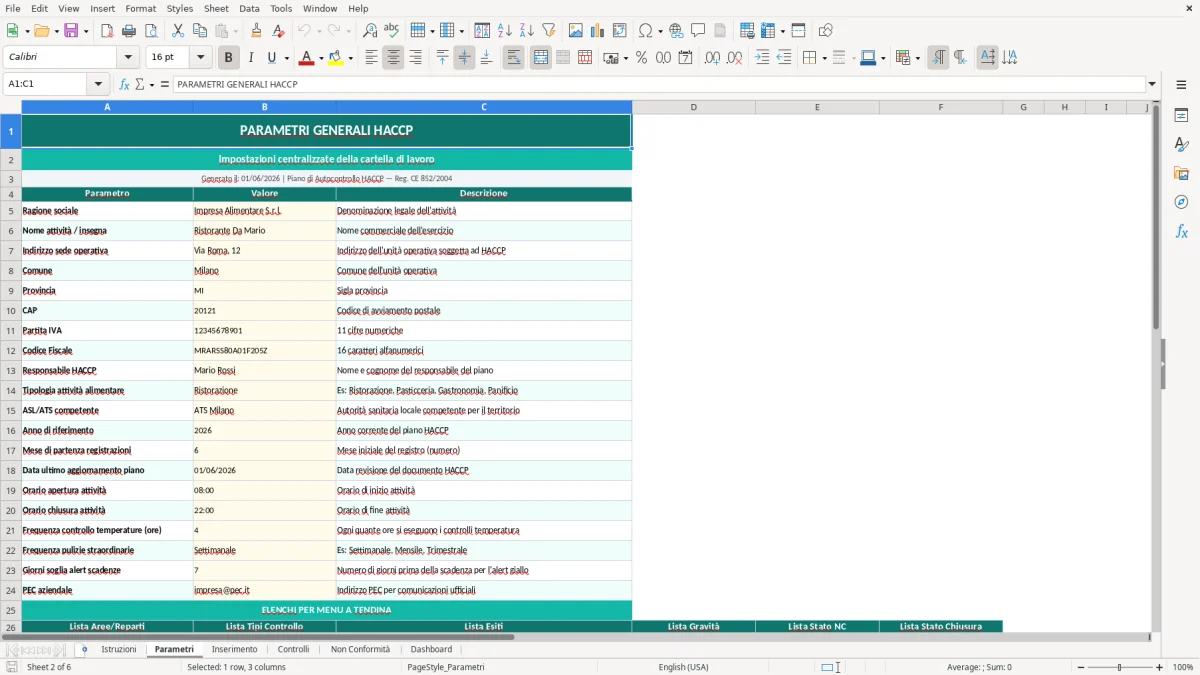Expand the formula bar
This screenshot has width=1200, height=675.
pos(1152,84)
